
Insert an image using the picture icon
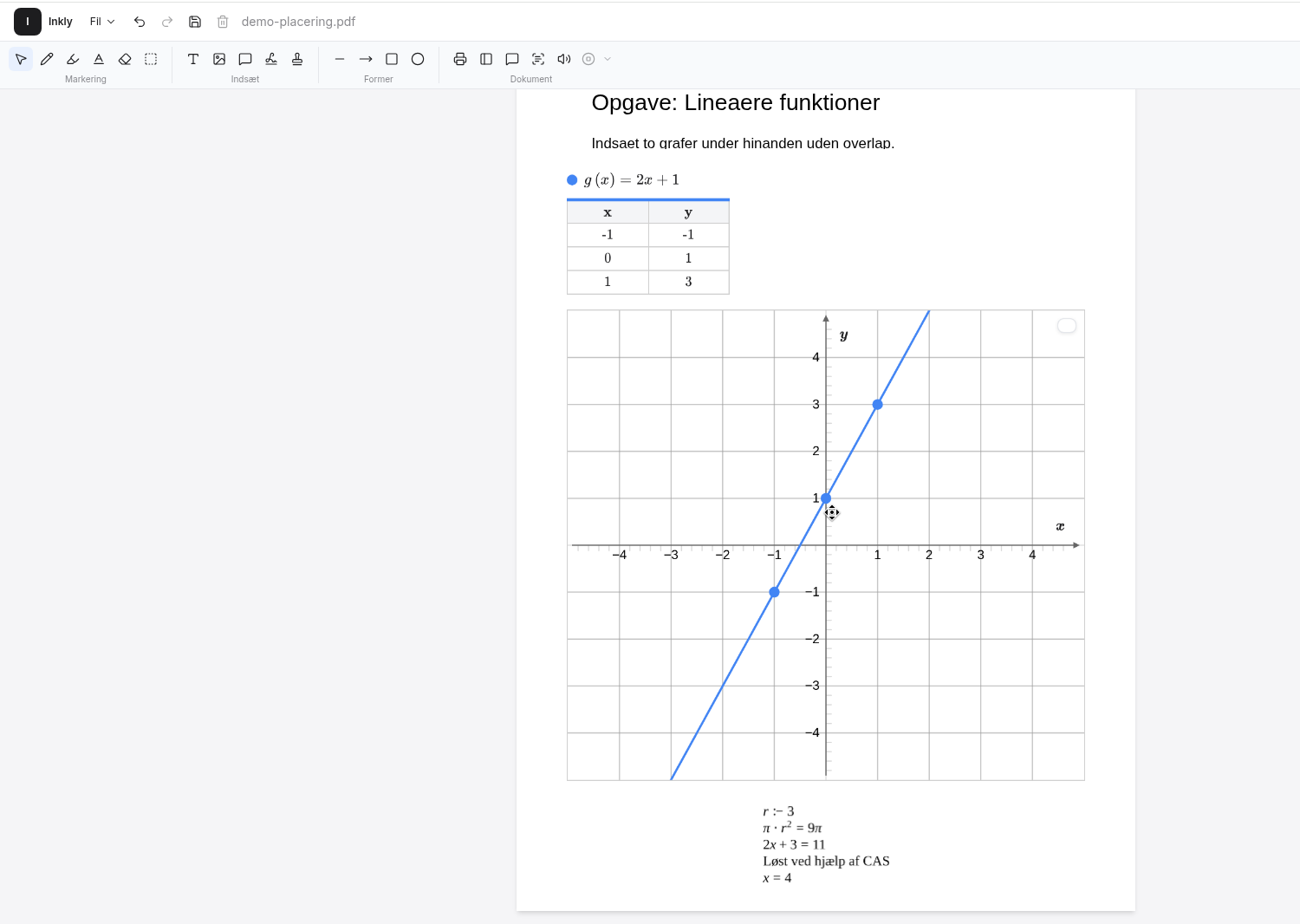tap(219, 59)
